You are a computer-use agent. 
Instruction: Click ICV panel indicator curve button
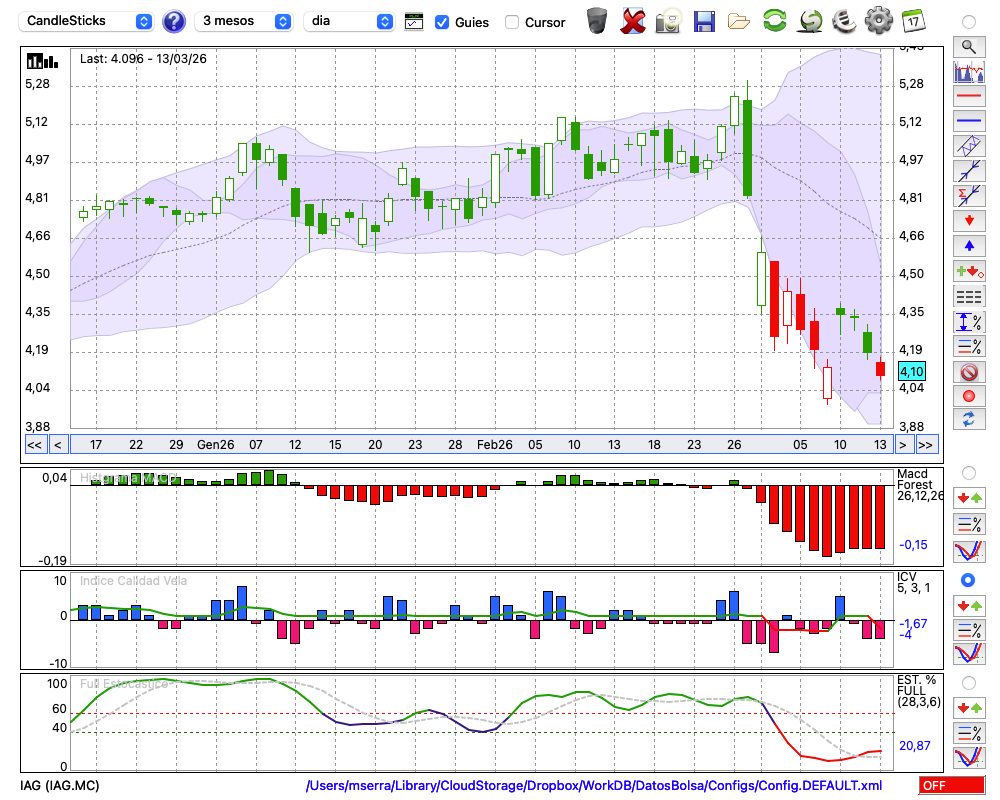tap(969, 654)
